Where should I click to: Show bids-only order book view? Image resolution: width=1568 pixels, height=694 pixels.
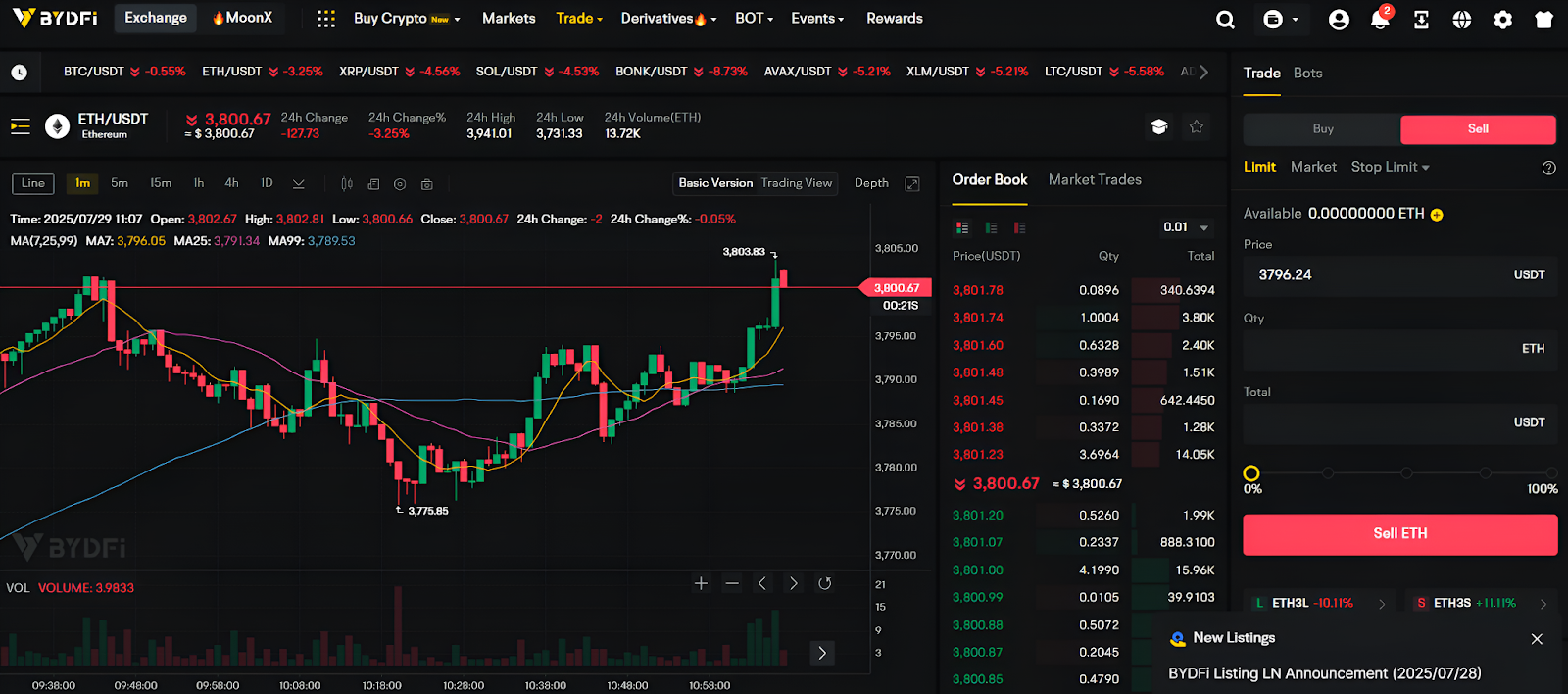[991, 227]
